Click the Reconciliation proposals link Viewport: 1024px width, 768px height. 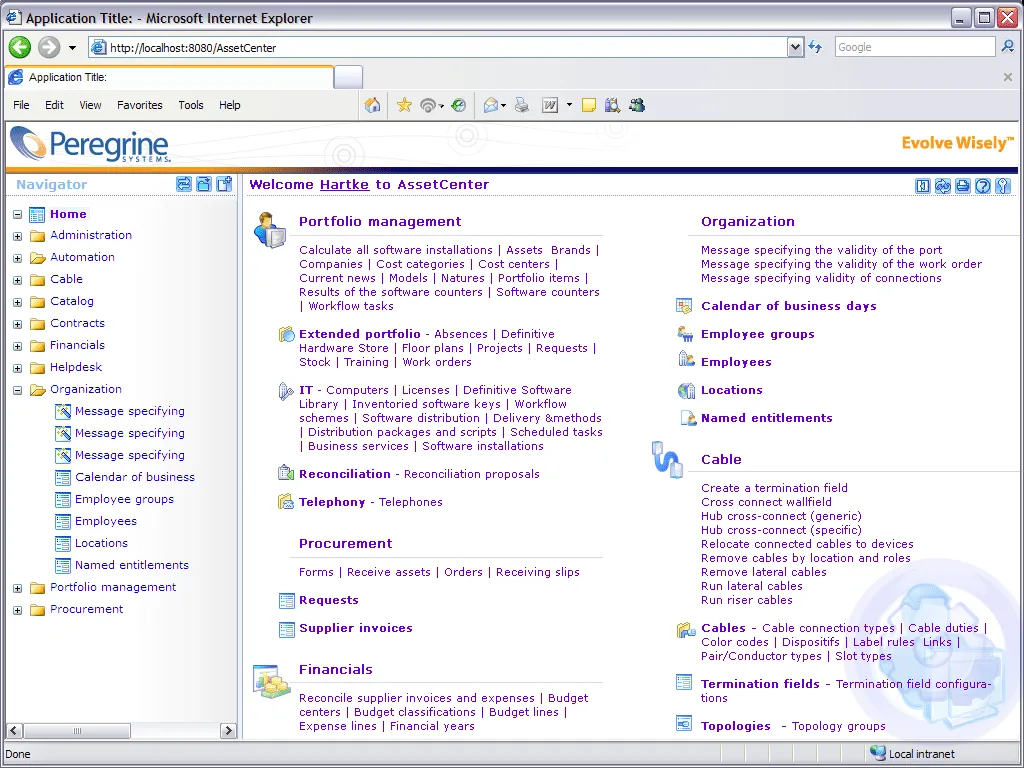472,474
